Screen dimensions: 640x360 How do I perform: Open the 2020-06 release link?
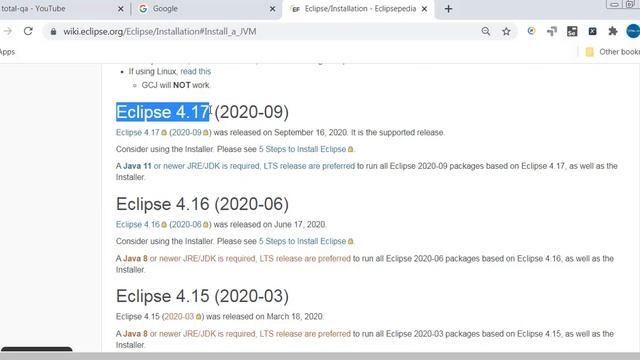point(187,224)
